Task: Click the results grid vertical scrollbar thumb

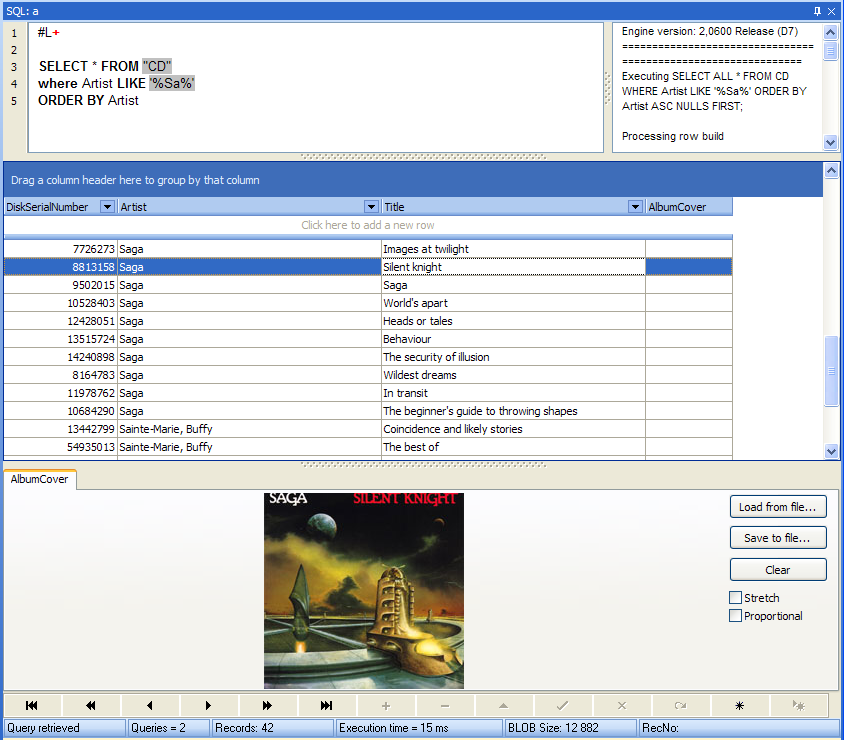Action: point(831,371)
